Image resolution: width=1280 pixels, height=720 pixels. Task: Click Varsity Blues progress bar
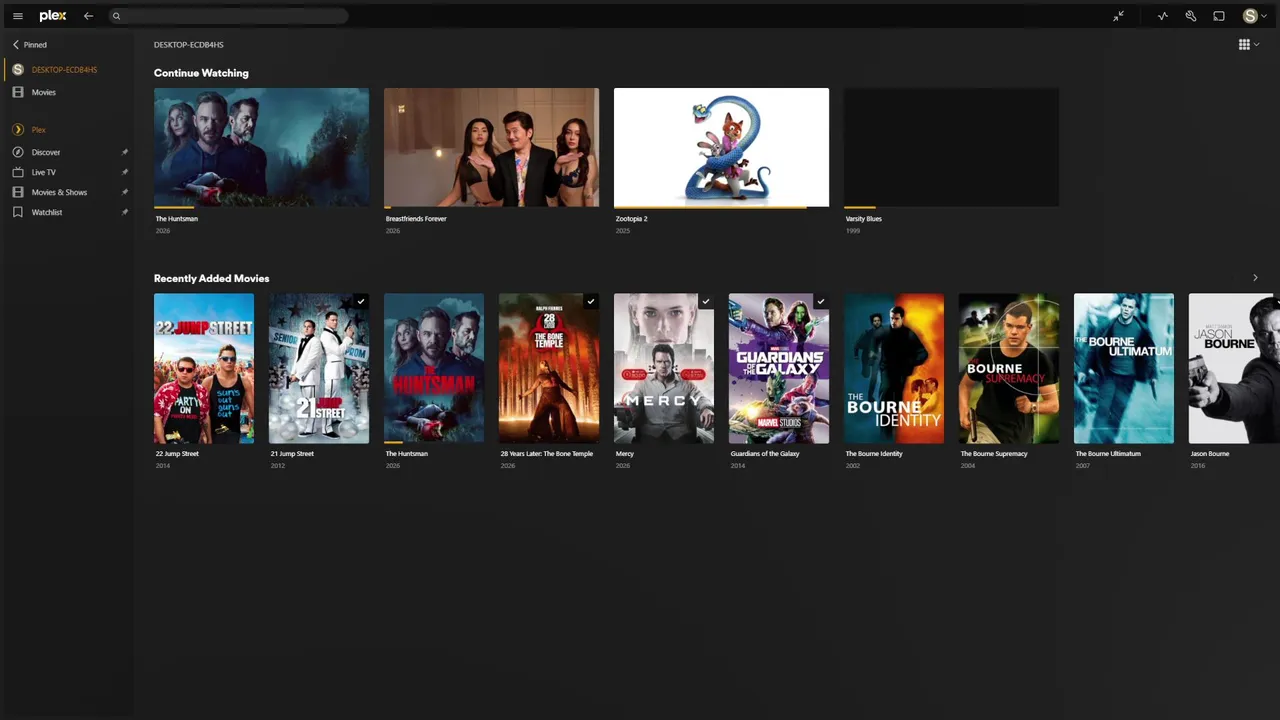(x=951, y=207)
